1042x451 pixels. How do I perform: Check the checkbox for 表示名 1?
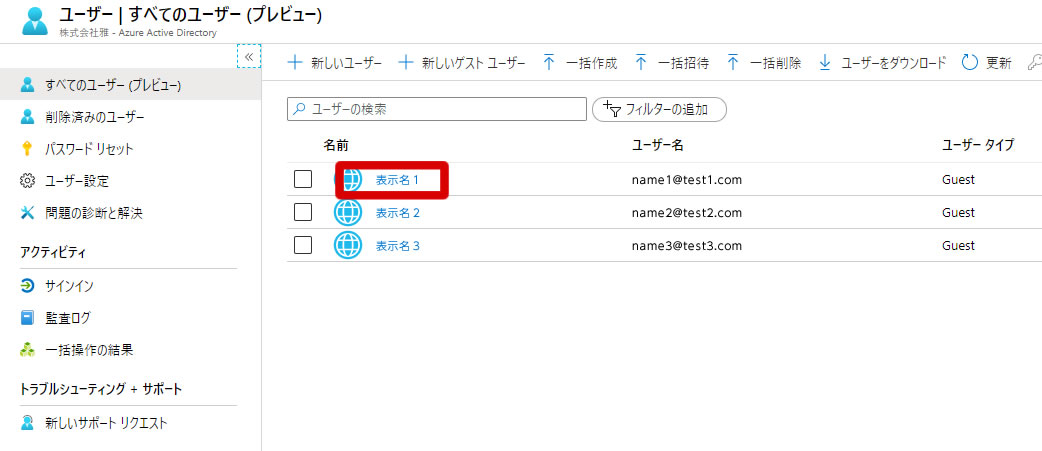[x=303, y=180]
